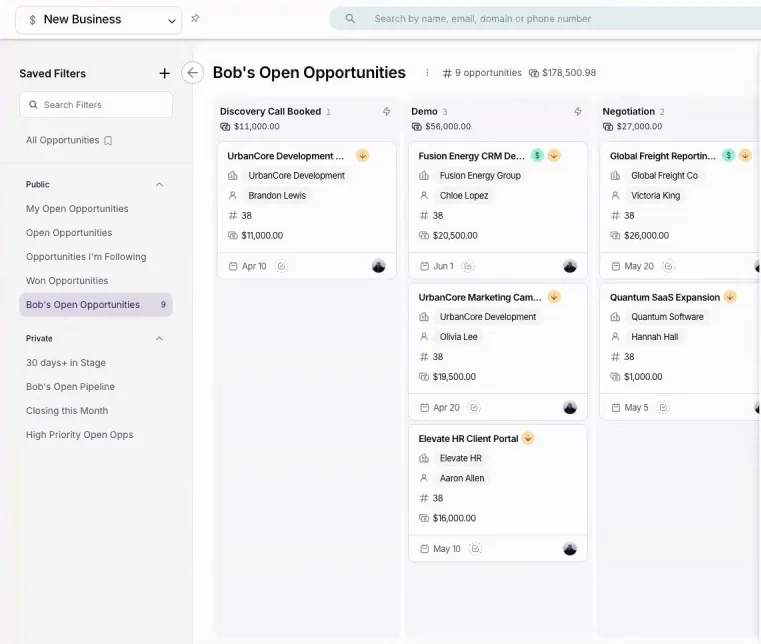Click green dollar badge on Fusion Energy card
Viewport: 761px width, 644px height.
pos(537,155)
